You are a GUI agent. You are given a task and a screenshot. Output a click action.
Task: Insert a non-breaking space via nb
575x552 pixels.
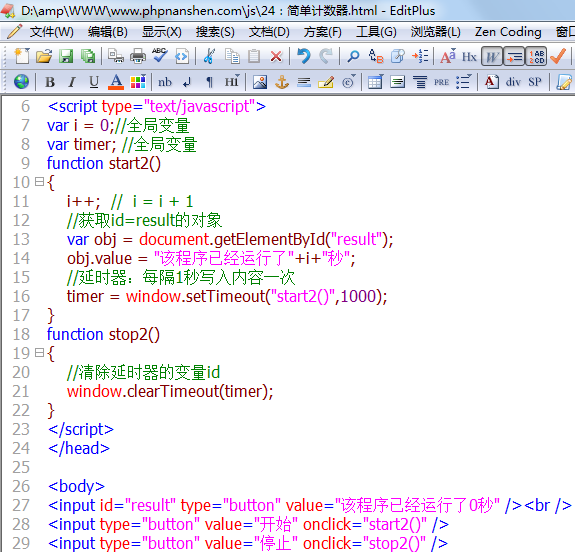point(165,82)
